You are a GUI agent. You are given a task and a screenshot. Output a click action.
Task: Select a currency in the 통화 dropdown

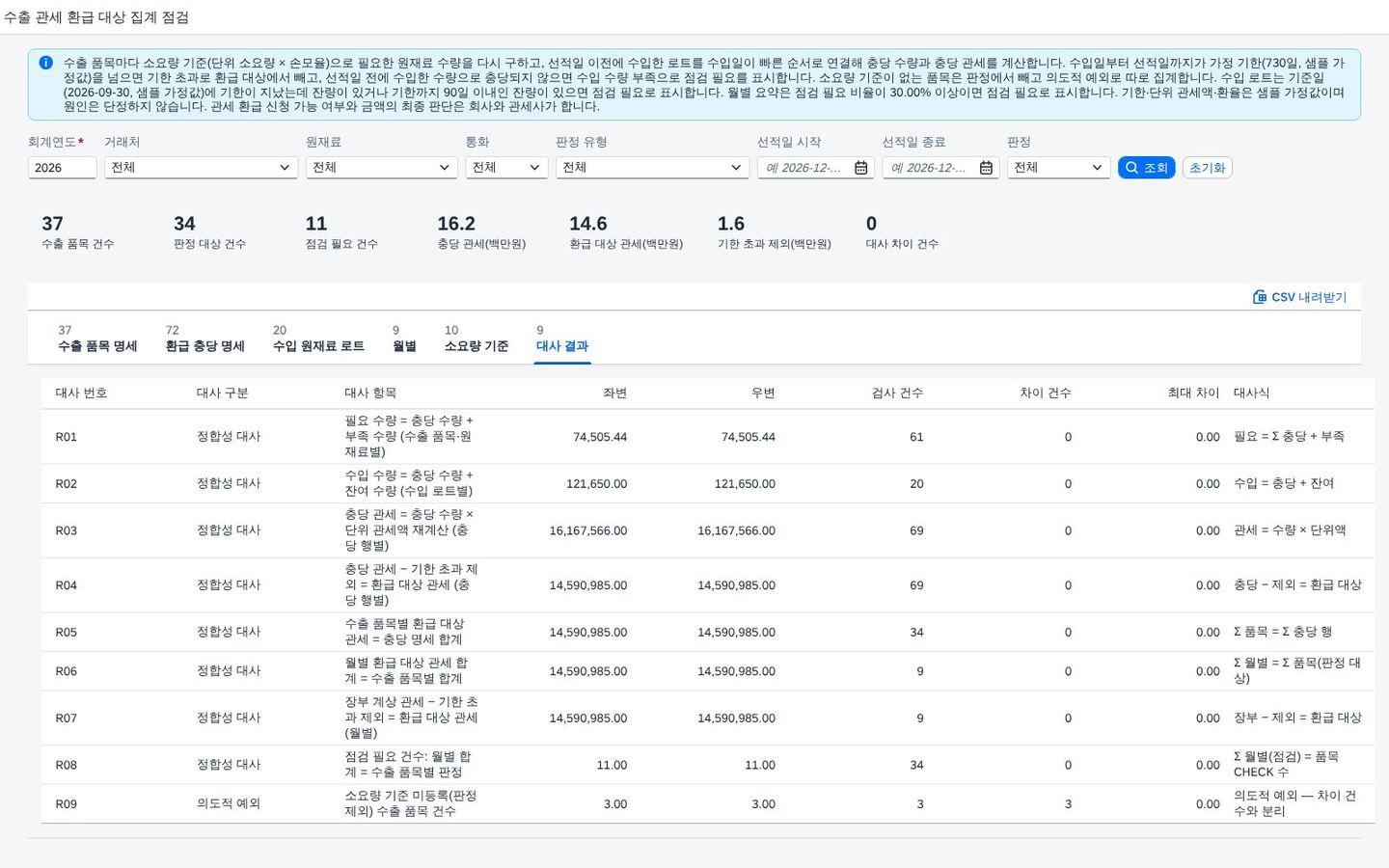506,168
